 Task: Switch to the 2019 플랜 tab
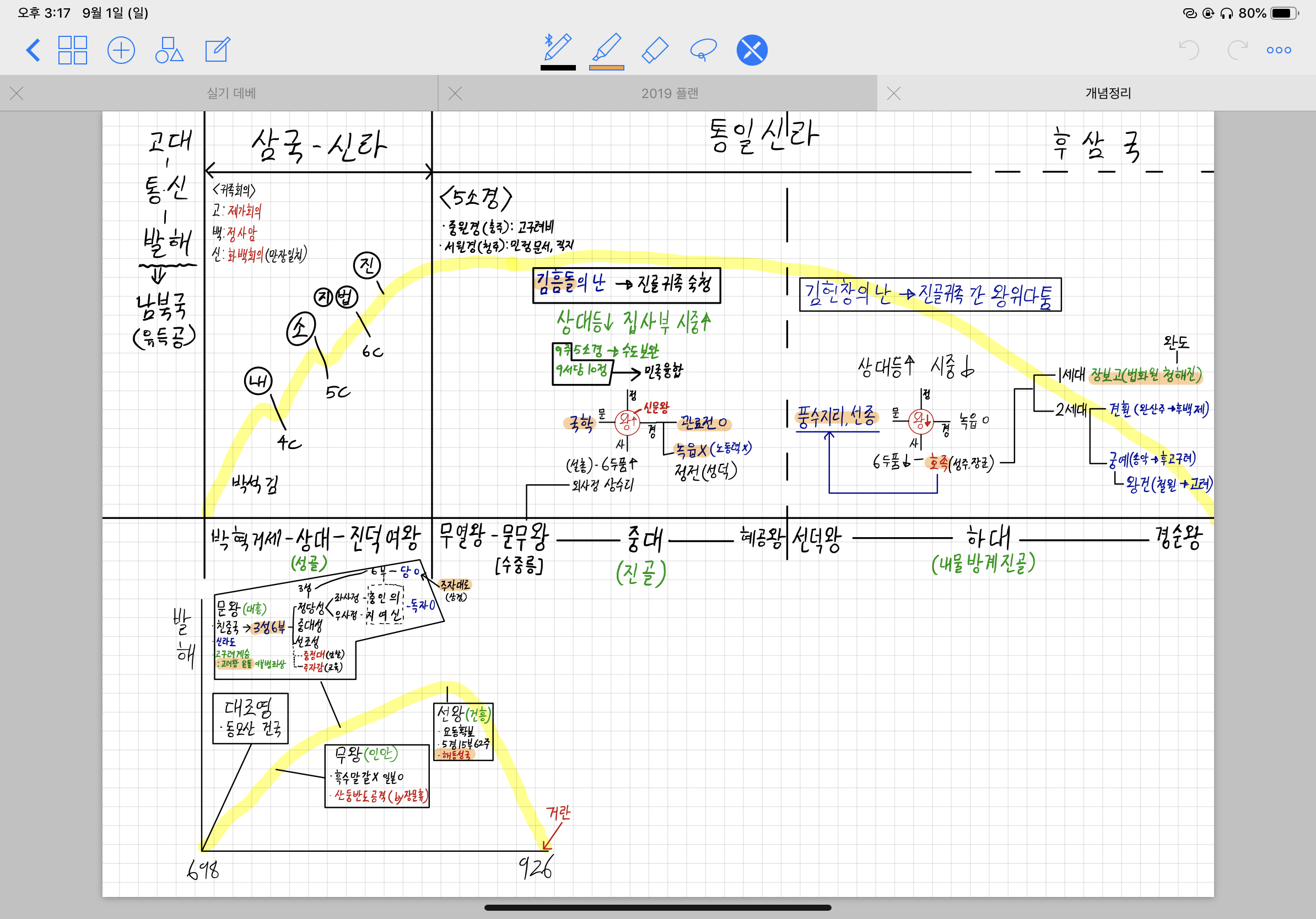[670, 93]
